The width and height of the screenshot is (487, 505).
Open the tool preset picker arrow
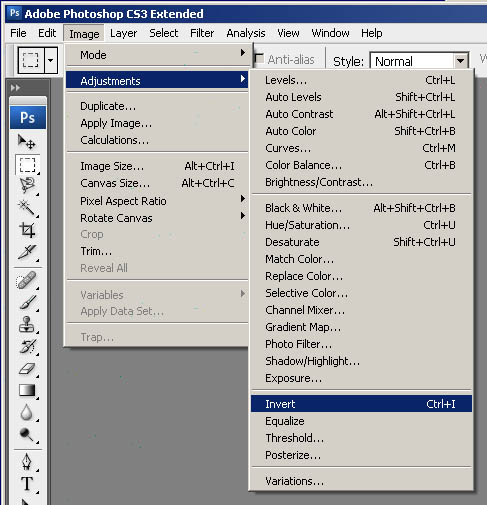(51, 60)
